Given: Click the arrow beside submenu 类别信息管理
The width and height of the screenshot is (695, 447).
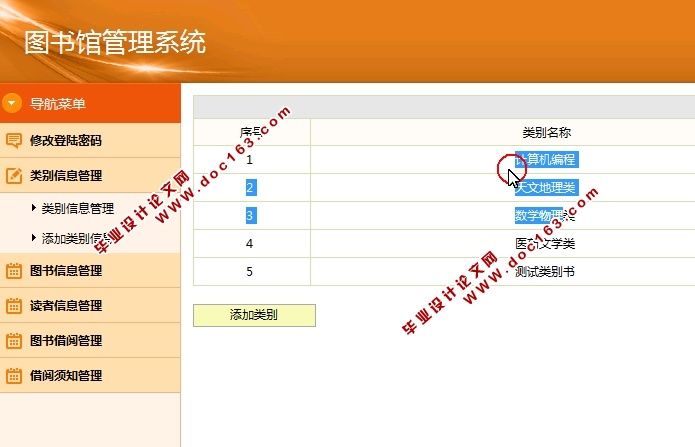Looking at the screenshot, I should pyautogui.click(x=34, y=208).
